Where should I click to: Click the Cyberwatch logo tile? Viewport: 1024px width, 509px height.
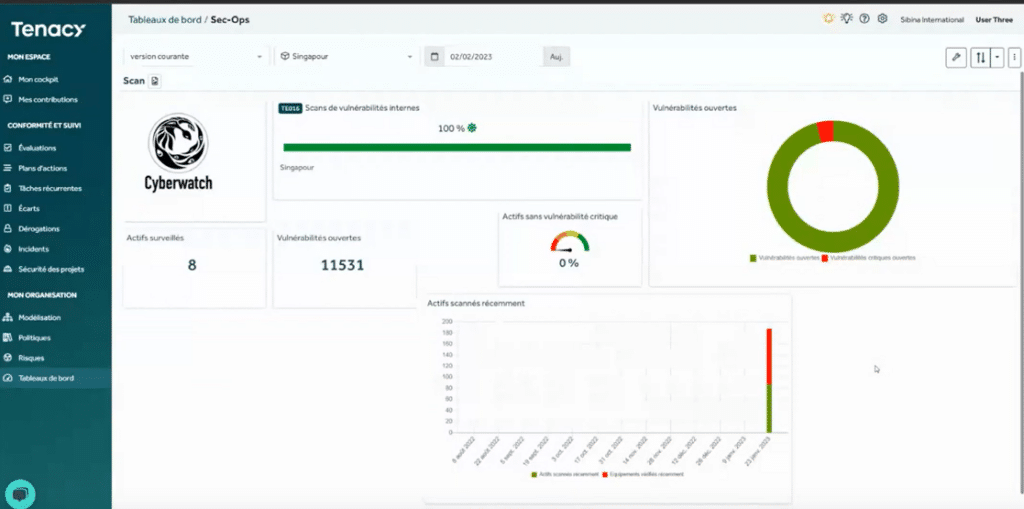coord(178,152)
